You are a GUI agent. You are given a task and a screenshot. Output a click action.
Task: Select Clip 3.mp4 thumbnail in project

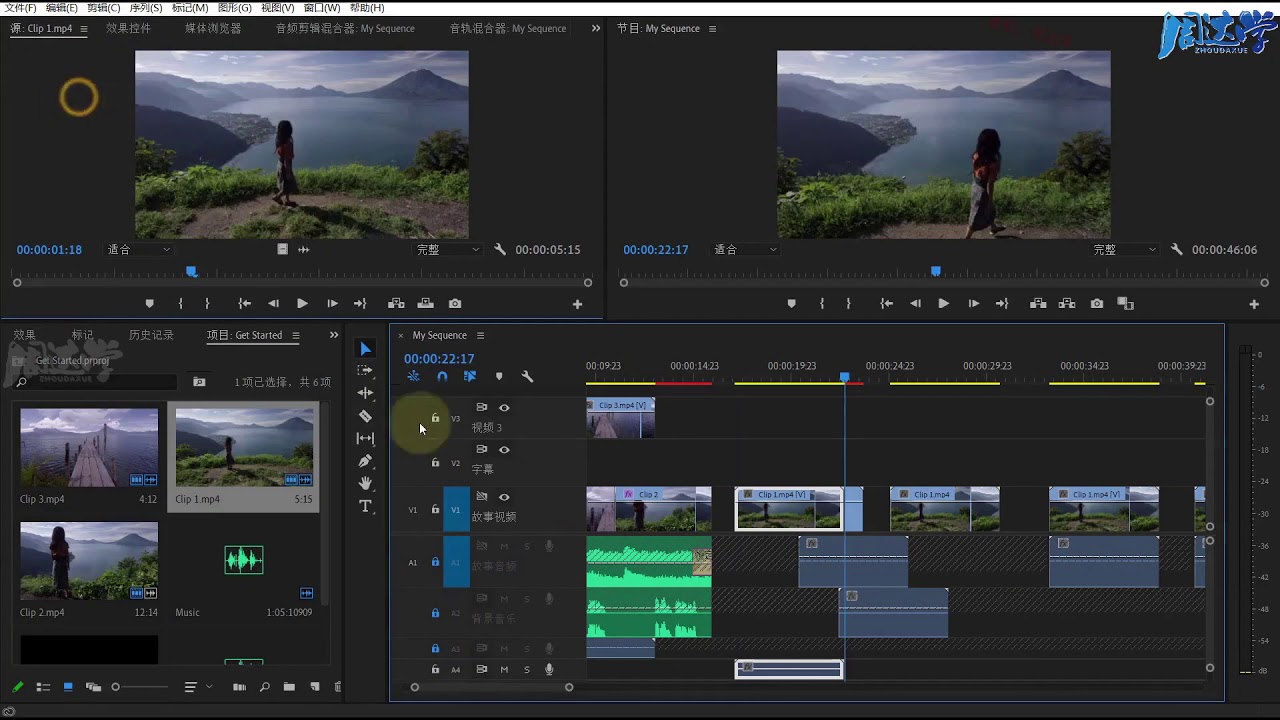89,447
